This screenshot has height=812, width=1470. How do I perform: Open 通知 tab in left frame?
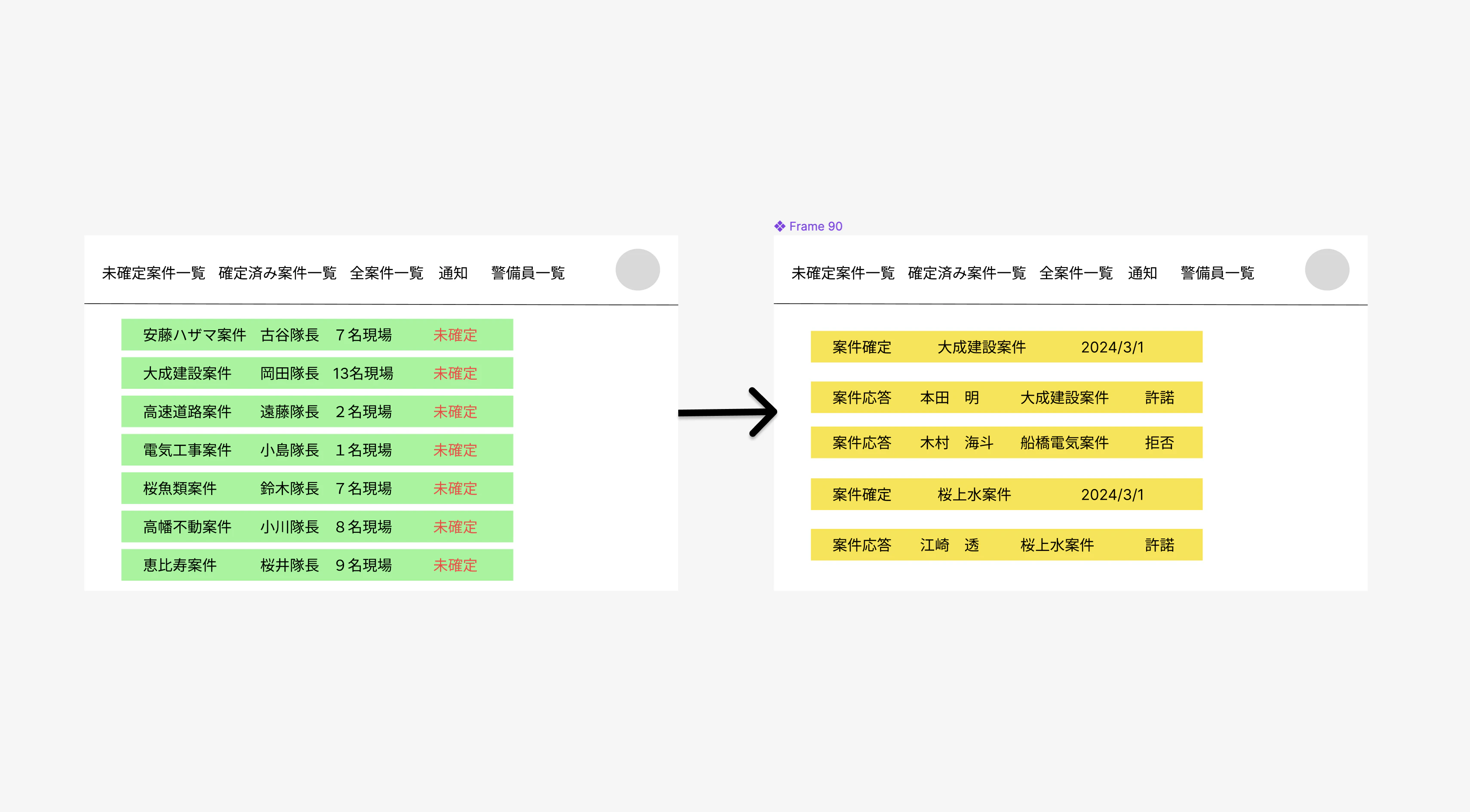[453, 274]
